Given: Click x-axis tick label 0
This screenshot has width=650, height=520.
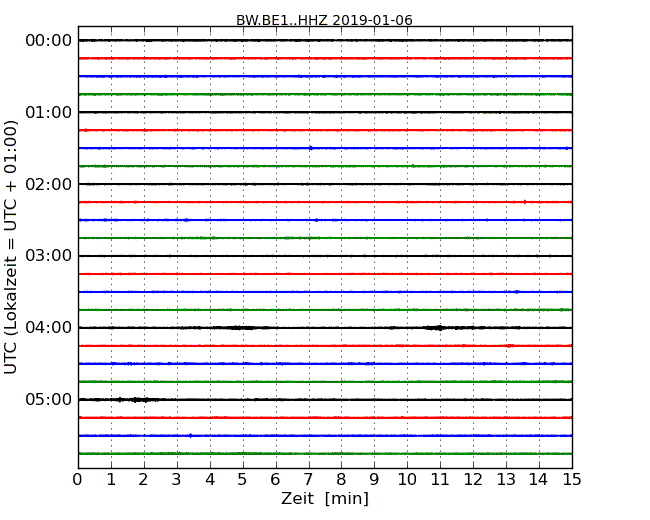Looking at the screenshot, I should tap(78, 480).
